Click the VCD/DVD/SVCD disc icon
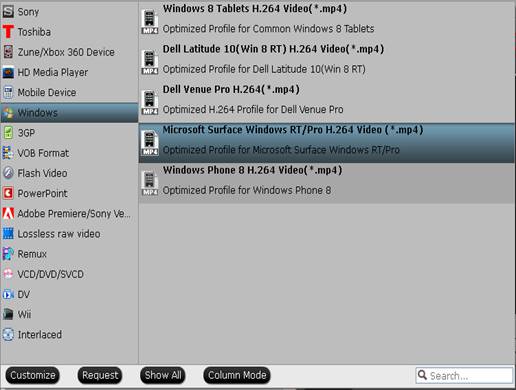This screenshot has width=516, height=390. [x=8, y=274]
